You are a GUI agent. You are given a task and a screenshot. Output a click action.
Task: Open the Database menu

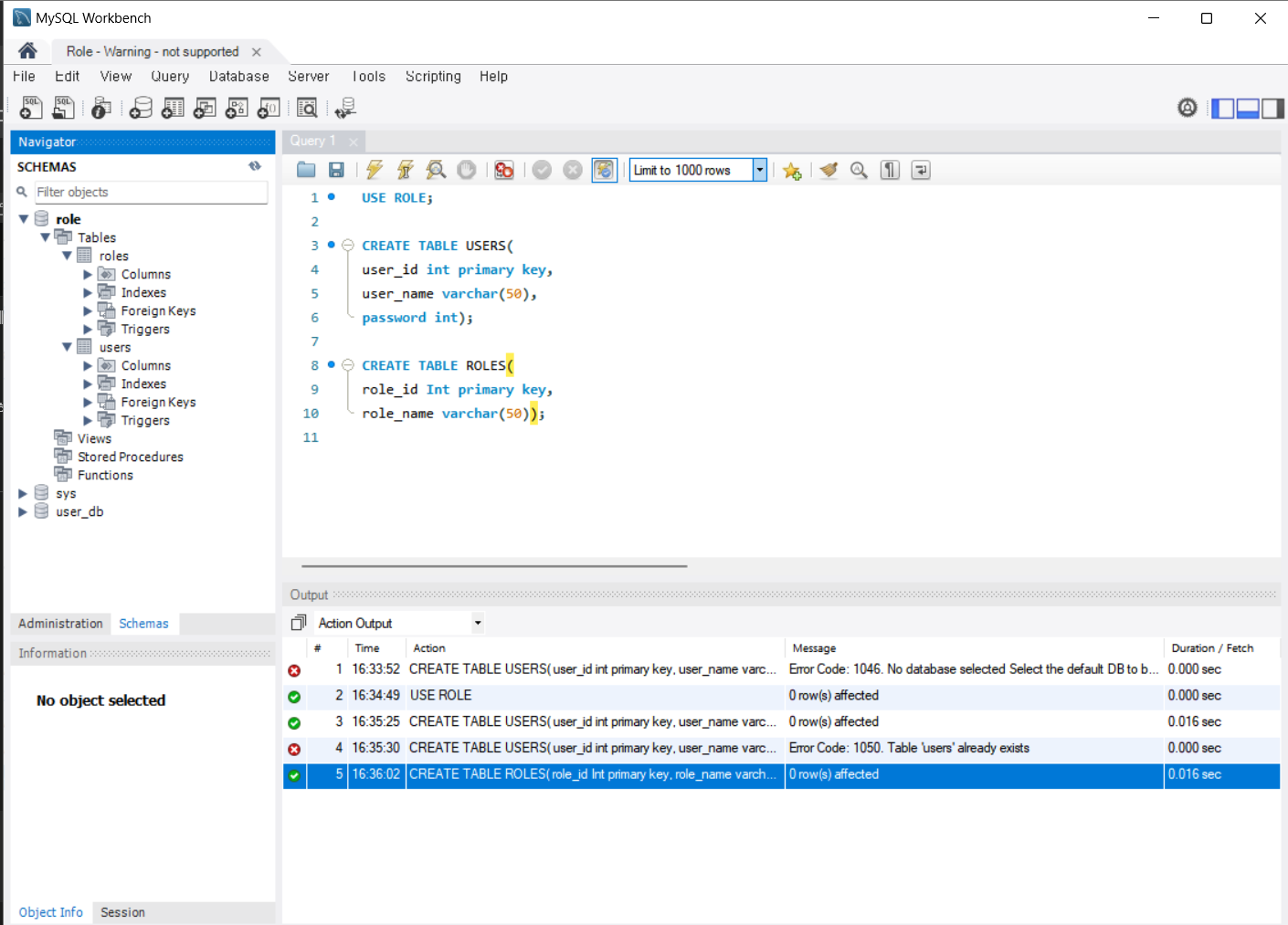tap(238, 77)
